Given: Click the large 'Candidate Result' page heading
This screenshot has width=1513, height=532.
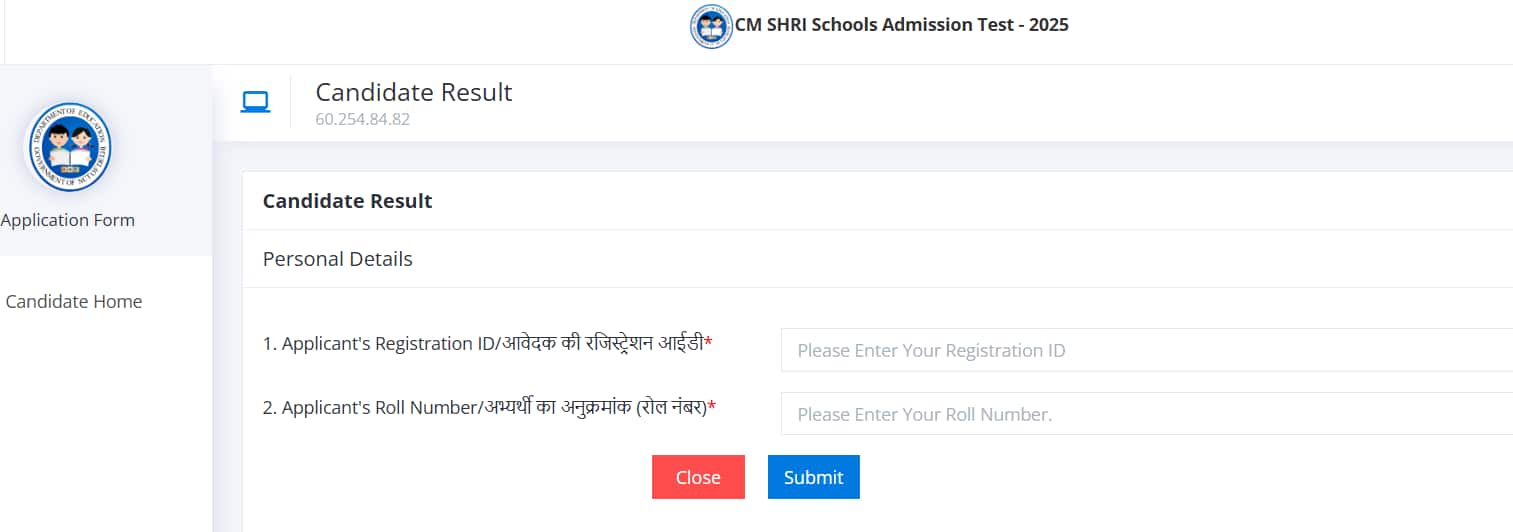Looking at the screenshot, I should click(414, 92).
